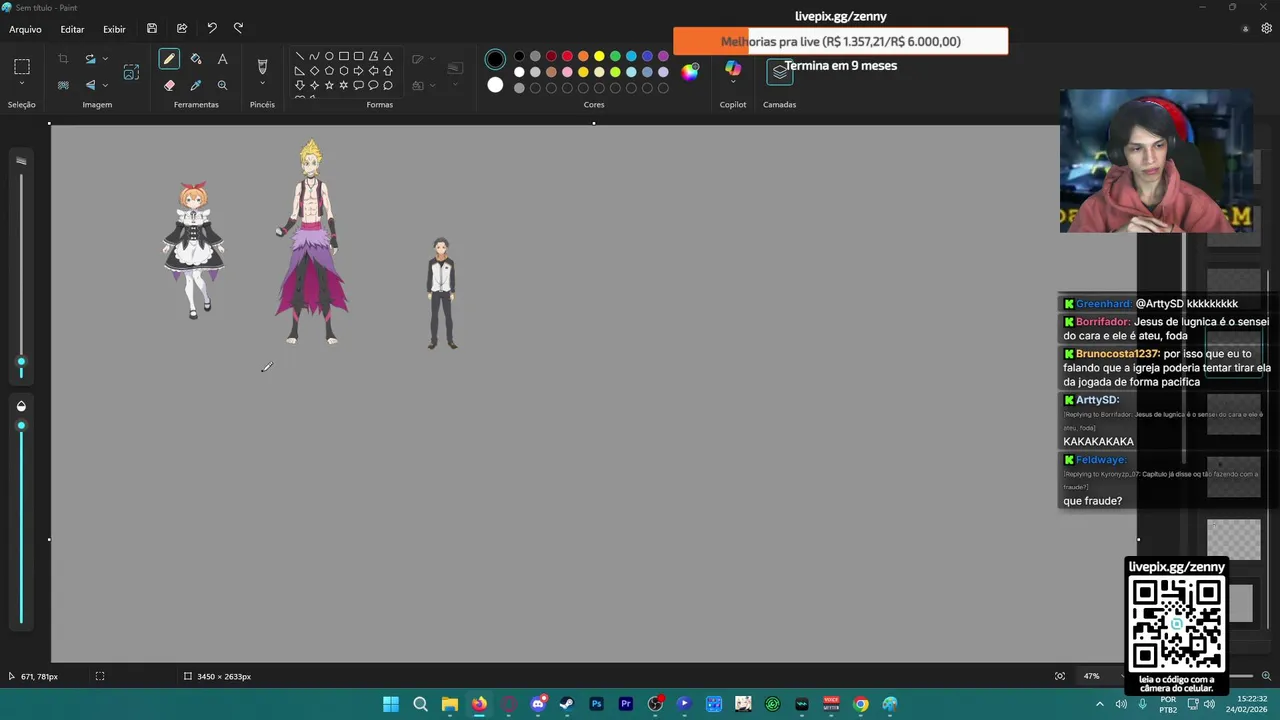Open the Layers (Camadas) panel
The height and width of the screenshot is (720, 1280).
(779, 72)
